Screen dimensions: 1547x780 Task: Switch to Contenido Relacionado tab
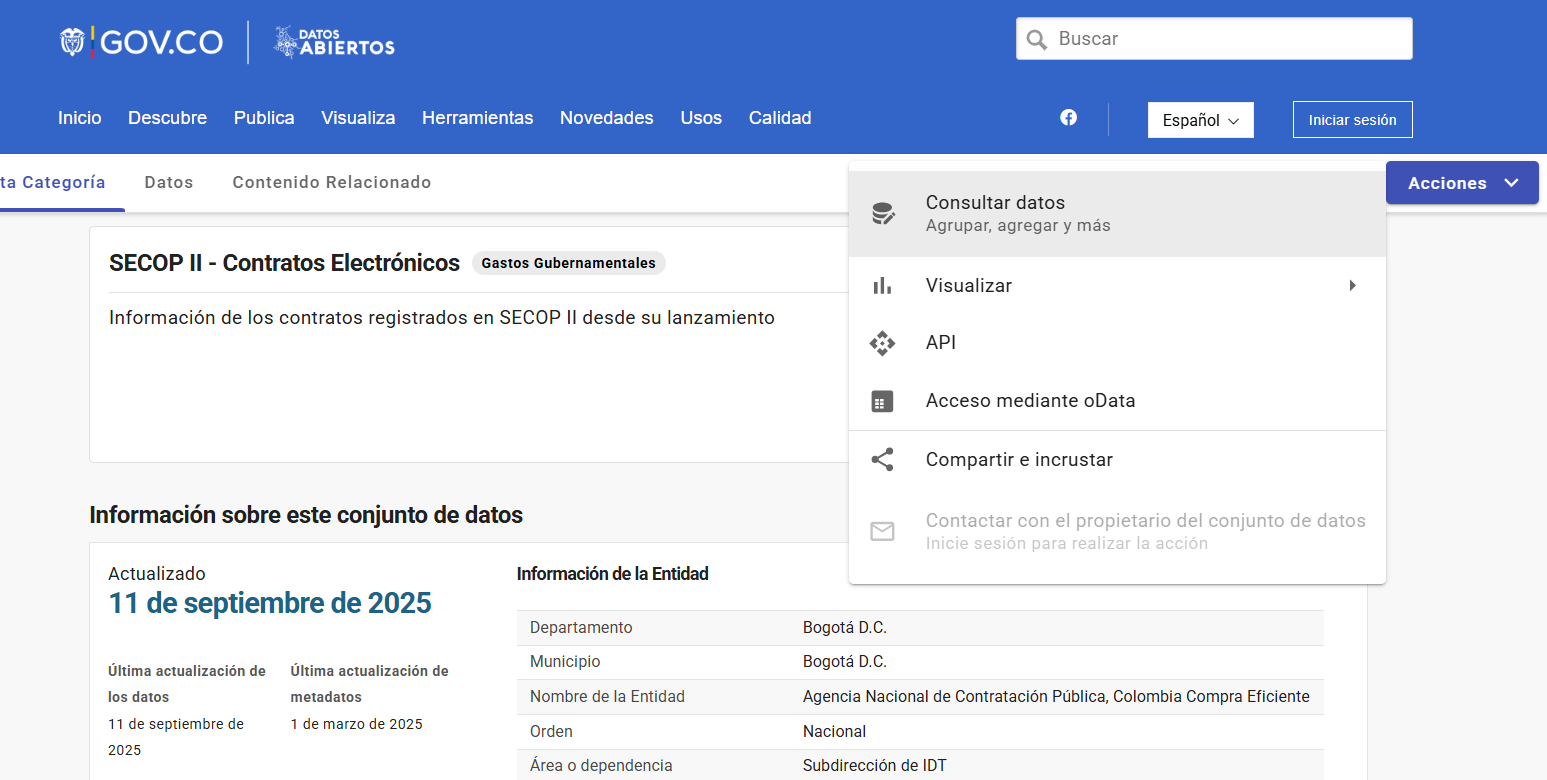pos(332,182)
